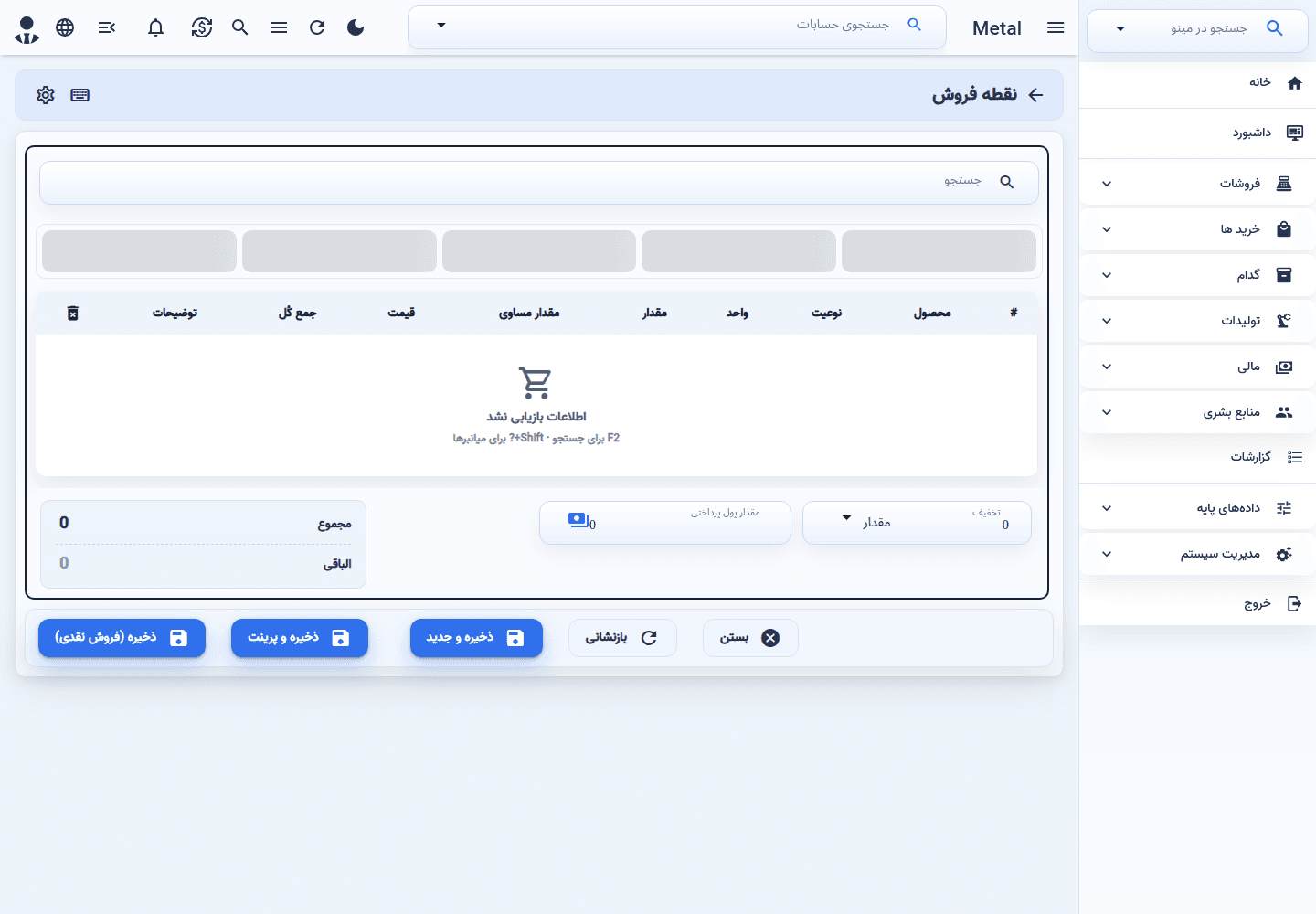Click the نوعیت column header
Viewport: 1316px width, 914px height.
coord(827,313)
